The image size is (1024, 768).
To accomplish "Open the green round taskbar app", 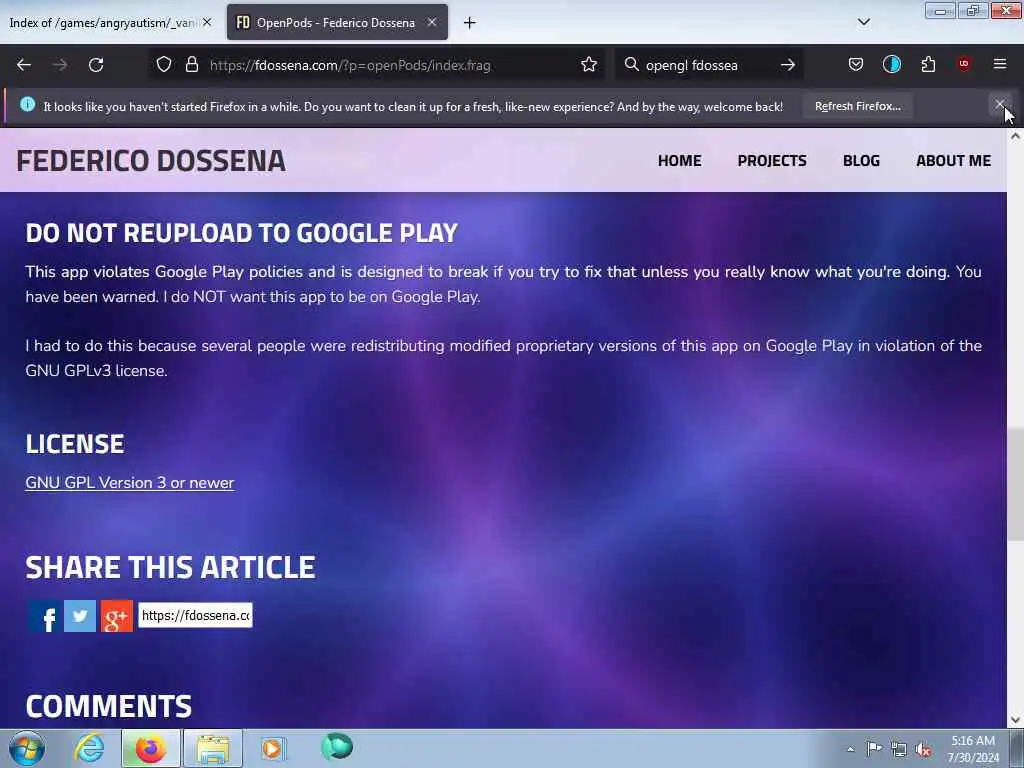I will tap(337, 746).
